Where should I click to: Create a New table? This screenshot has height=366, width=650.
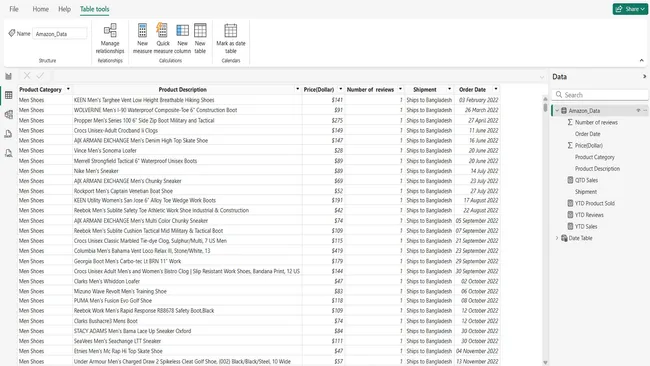point(200,38)
